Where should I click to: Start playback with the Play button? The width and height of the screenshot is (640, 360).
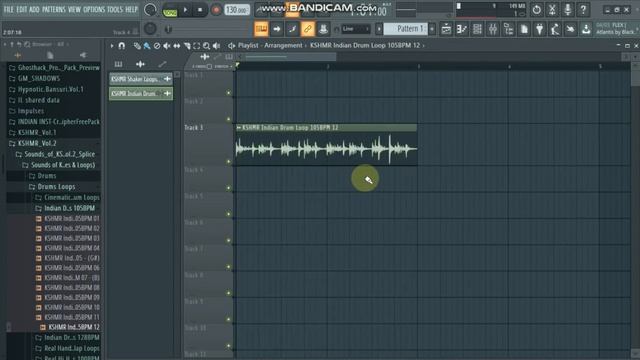(x=185, y=10)
